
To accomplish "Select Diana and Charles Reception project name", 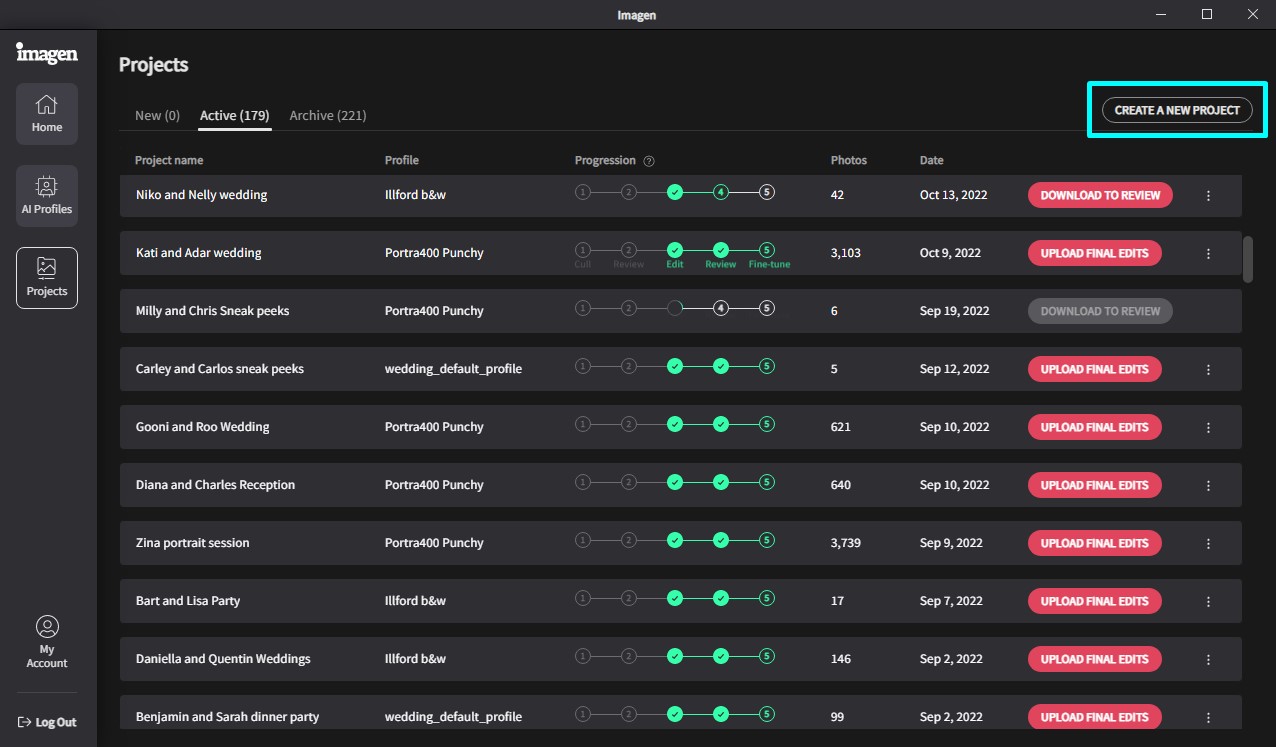I will 216,485.
